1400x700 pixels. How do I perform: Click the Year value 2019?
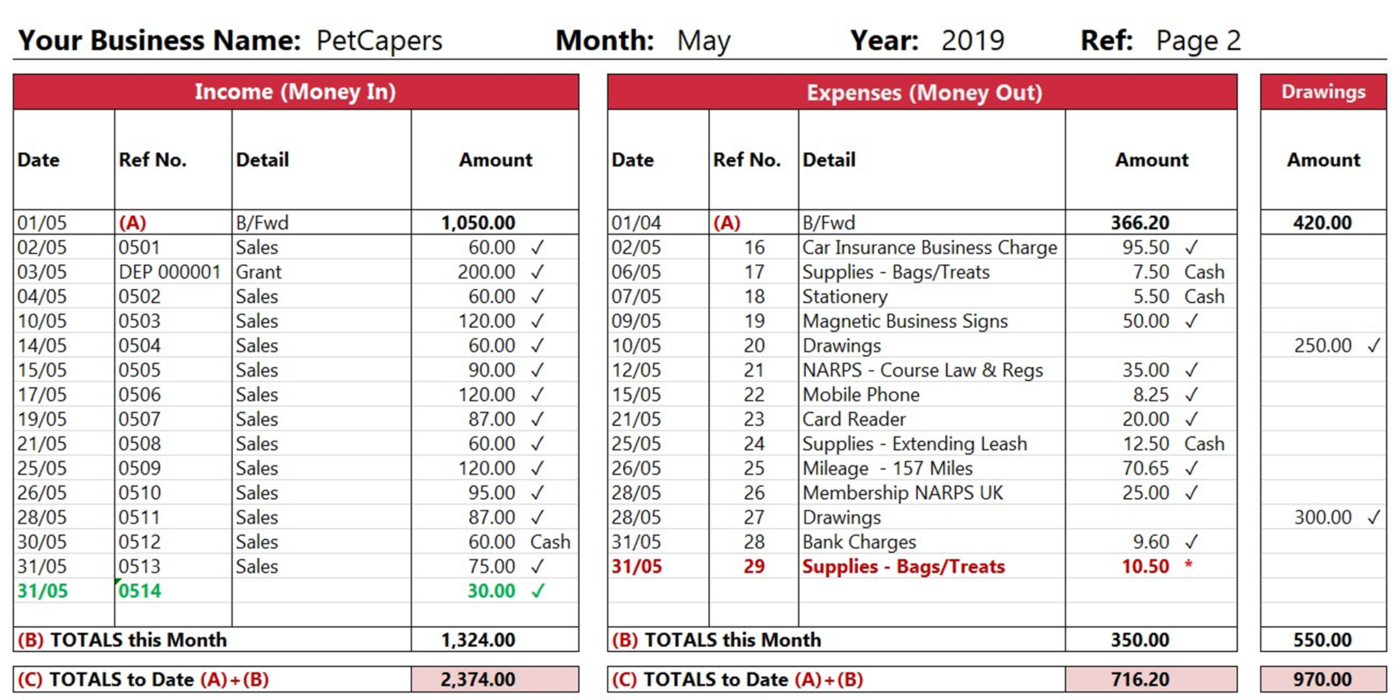tap(972, 41)
